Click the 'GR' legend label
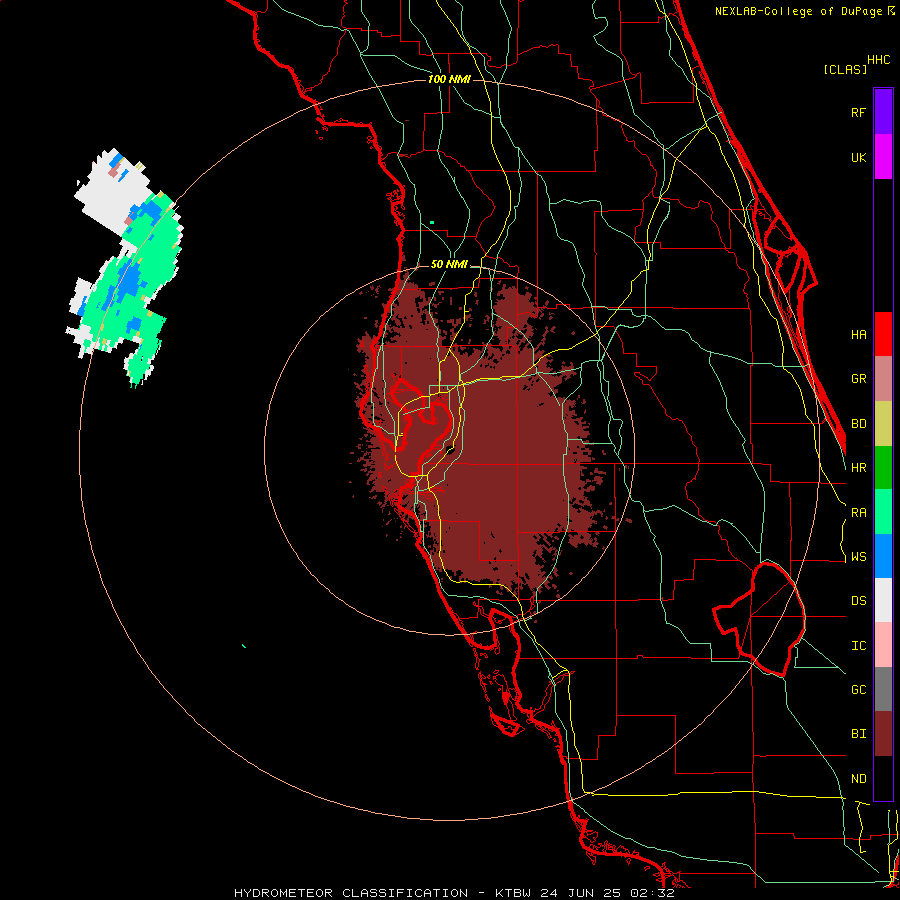900x900 pixels. point(858,379)
